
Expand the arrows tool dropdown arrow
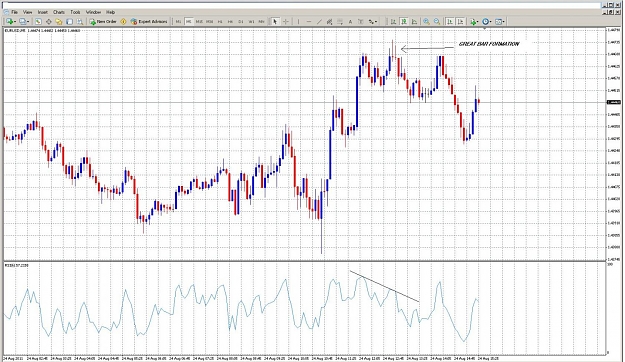click(376, 22)
